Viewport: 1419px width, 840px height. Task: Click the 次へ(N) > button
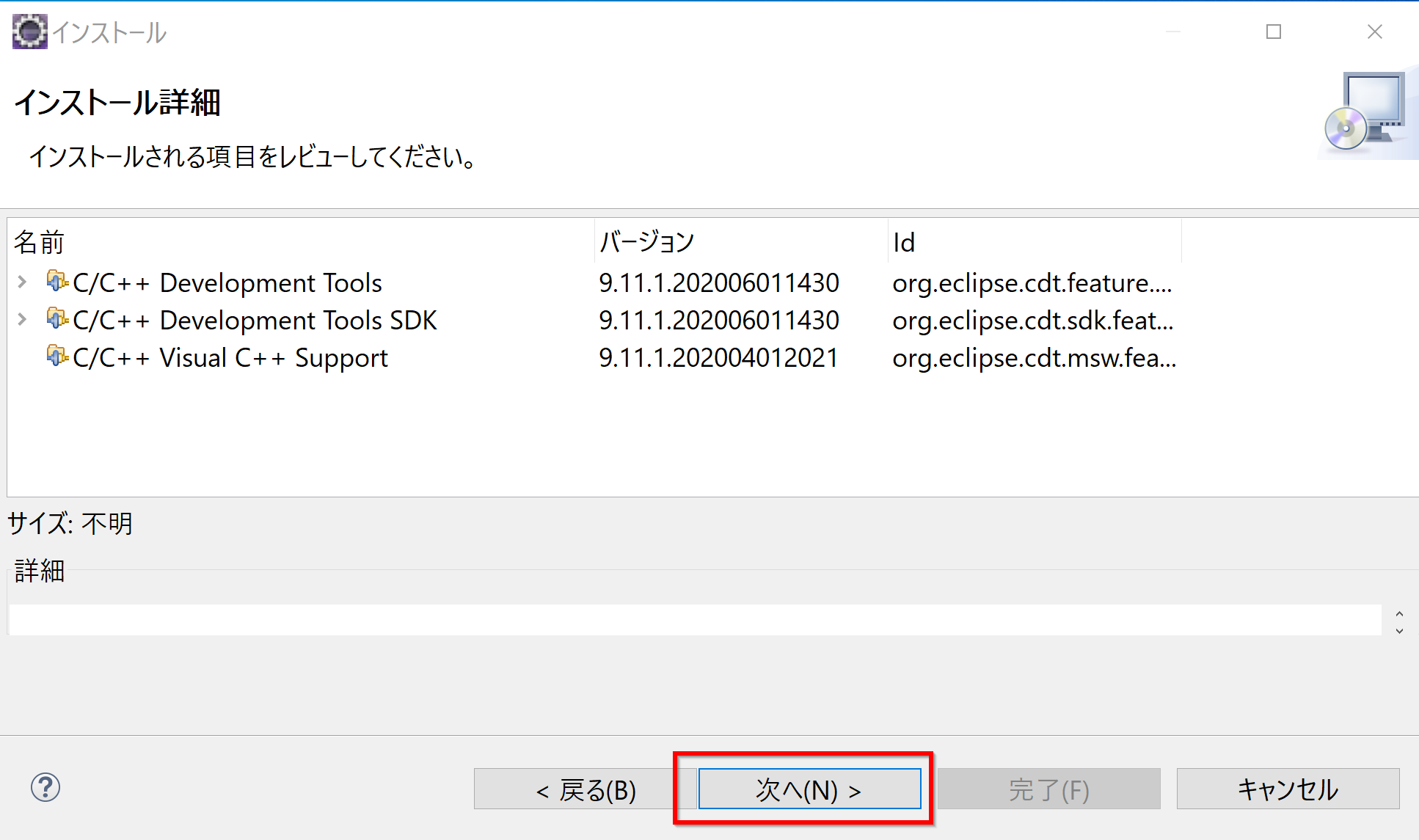pyautogui.click(x=809, y=789)
